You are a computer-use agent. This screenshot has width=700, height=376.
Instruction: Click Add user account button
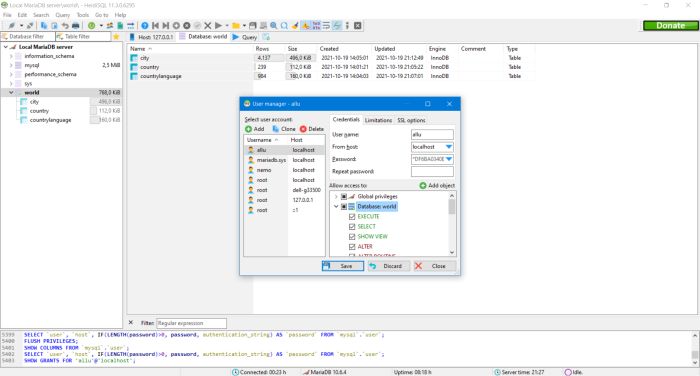(x=254, y=129)
